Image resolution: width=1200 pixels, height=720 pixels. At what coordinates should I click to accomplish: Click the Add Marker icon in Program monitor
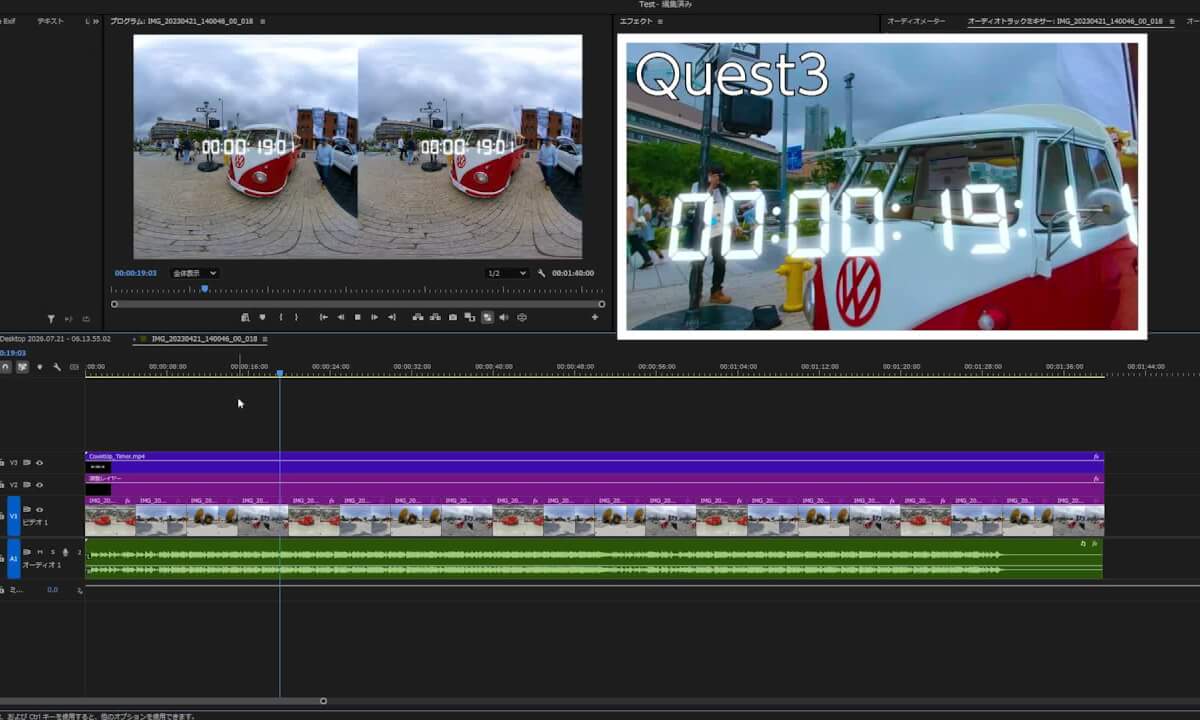(x=262, y=317)
